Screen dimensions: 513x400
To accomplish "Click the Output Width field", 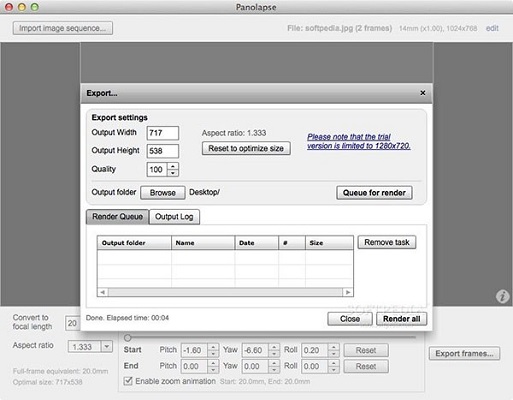I will click(x=163, y=133).
